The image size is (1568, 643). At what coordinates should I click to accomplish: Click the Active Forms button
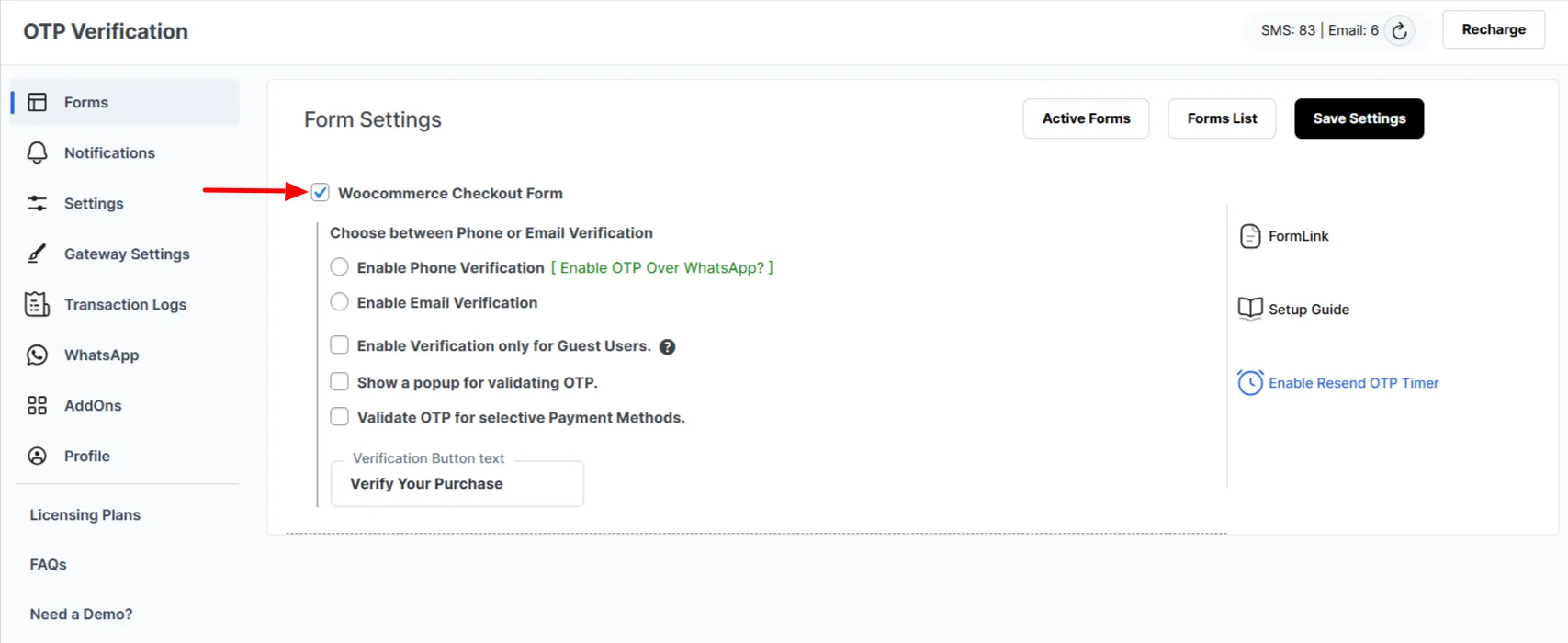[x=1086, y=118]
